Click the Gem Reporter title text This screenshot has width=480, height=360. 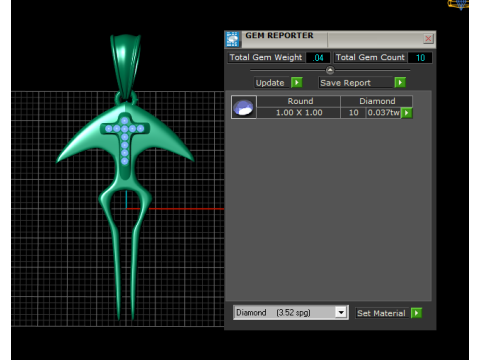[x=279, y=35]
